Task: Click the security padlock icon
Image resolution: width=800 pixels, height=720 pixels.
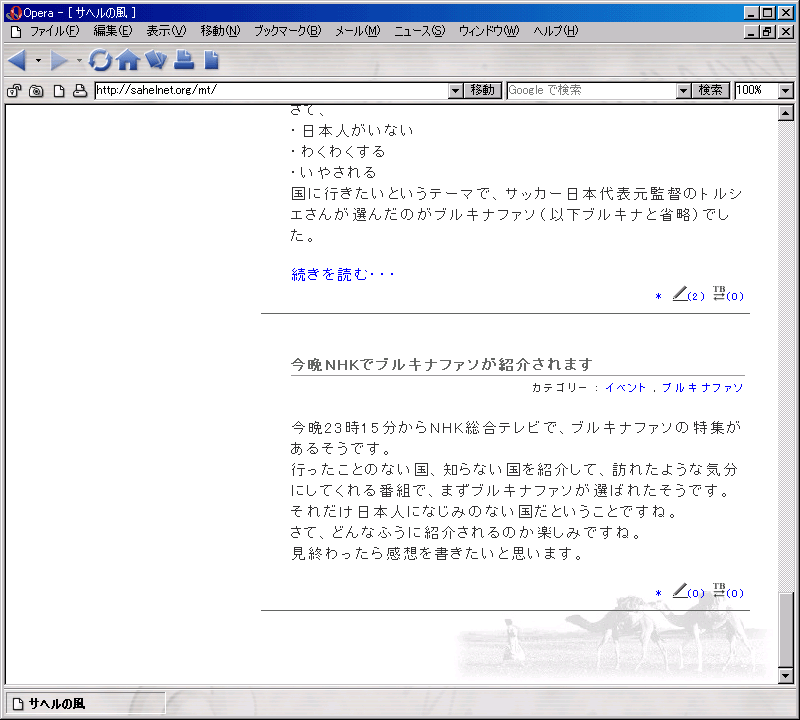Action: point(14,91)
